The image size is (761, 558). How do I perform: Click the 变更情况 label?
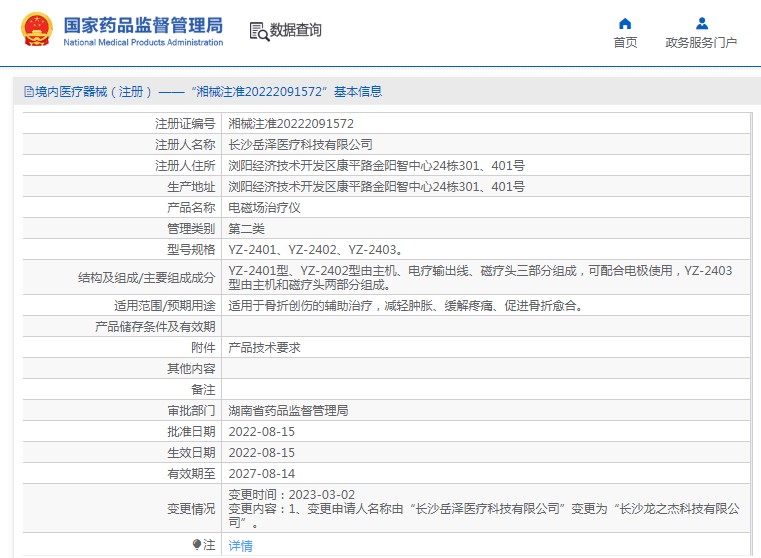point(191,509)
